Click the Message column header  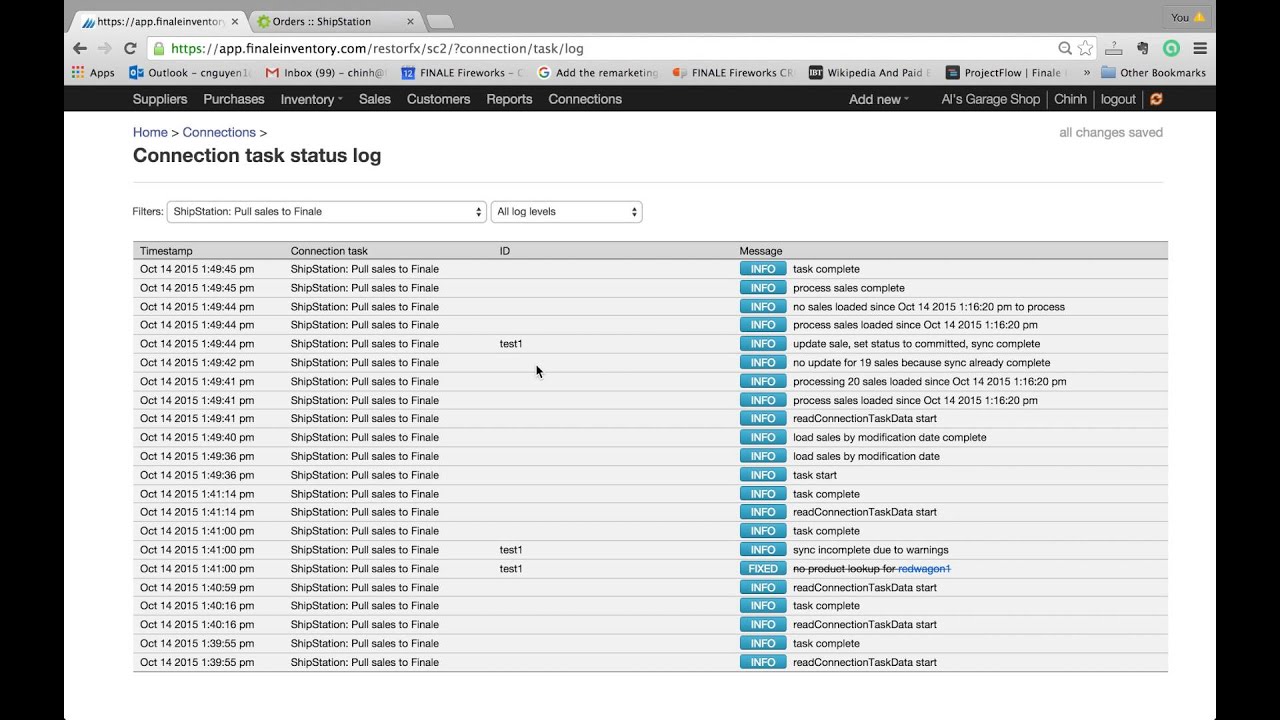761,251
